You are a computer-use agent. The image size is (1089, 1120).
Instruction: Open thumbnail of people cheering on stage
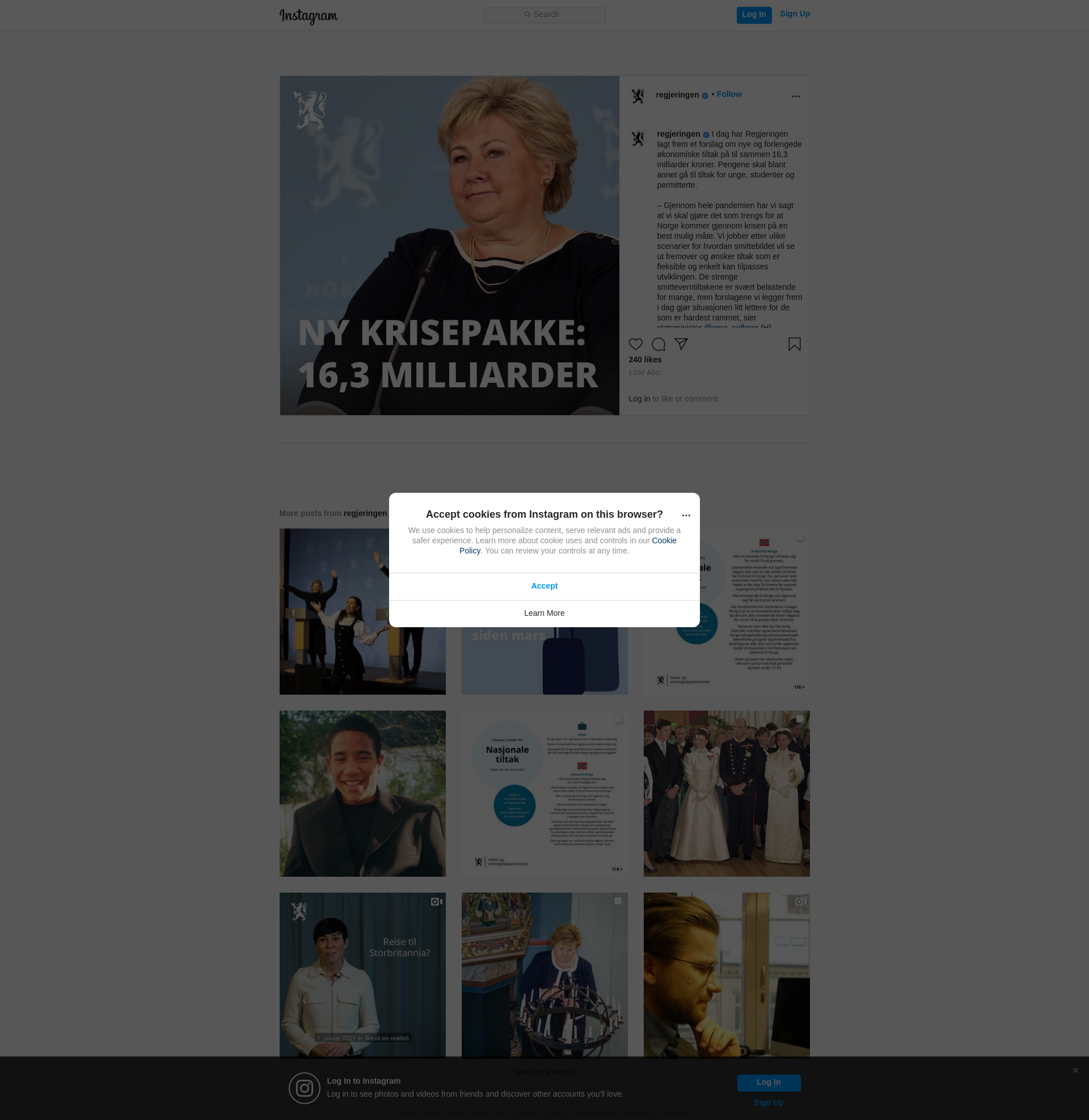(362, 612)
